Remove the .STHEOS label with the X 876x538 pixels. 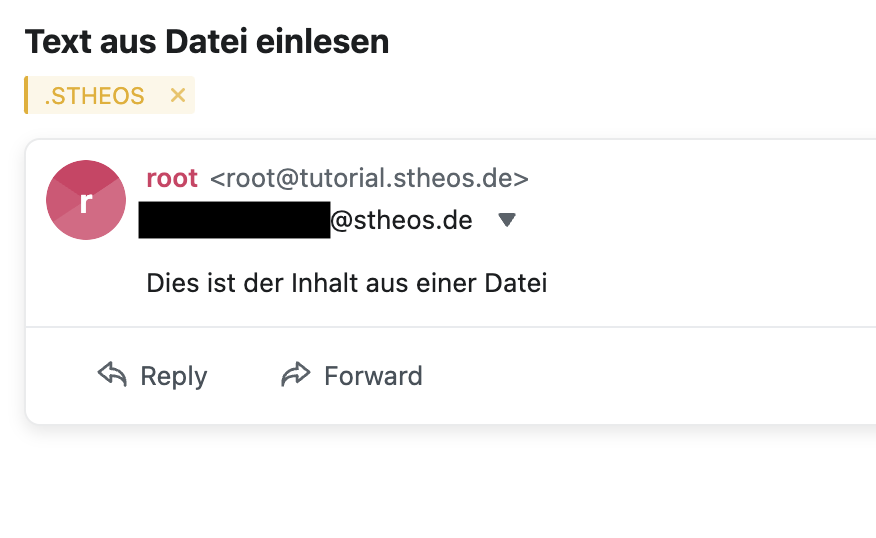pyautogui.click(x=178, y=95)
